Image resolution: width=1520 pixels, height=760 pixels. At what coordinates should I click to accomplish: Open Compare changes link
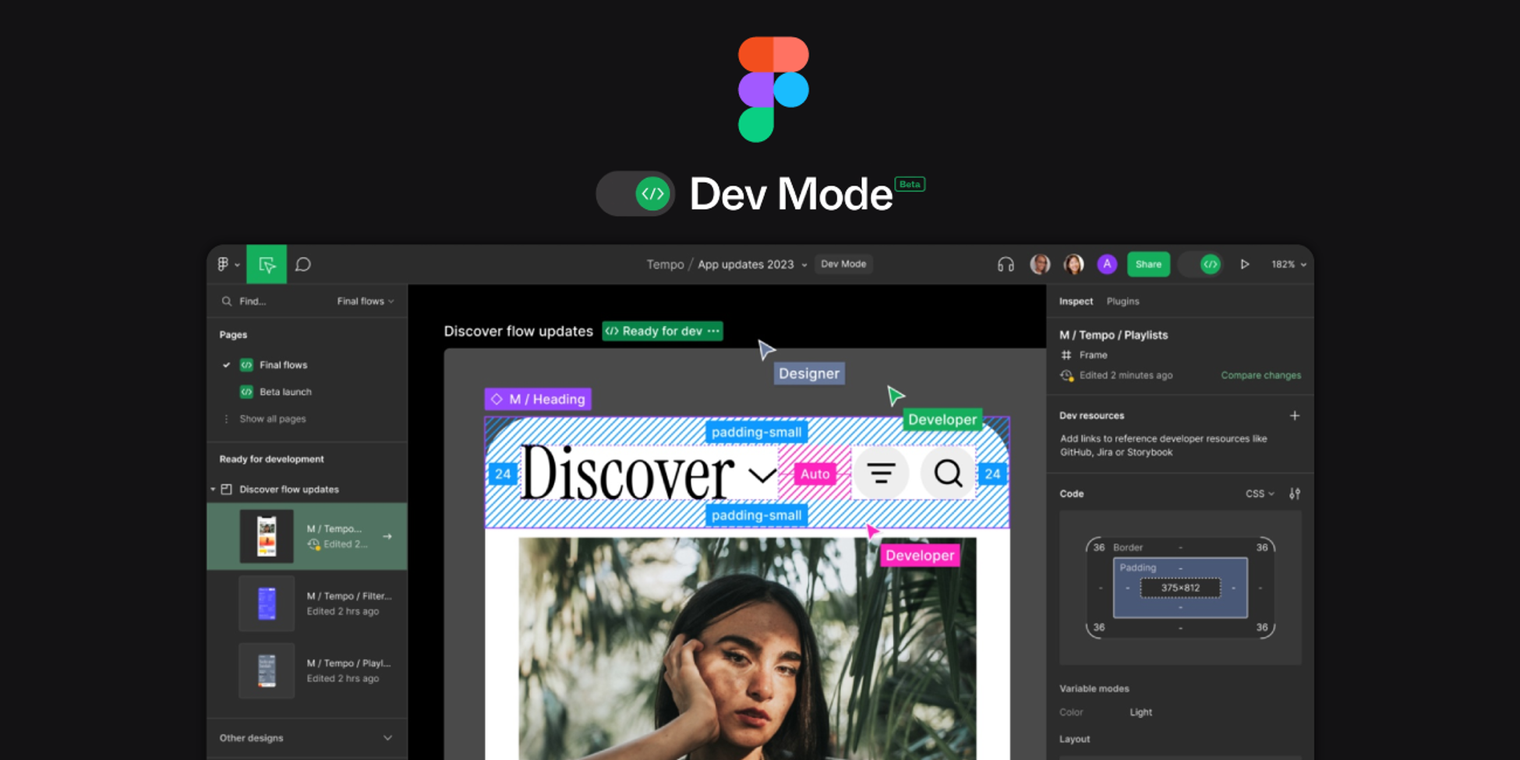coord(1260,375)
